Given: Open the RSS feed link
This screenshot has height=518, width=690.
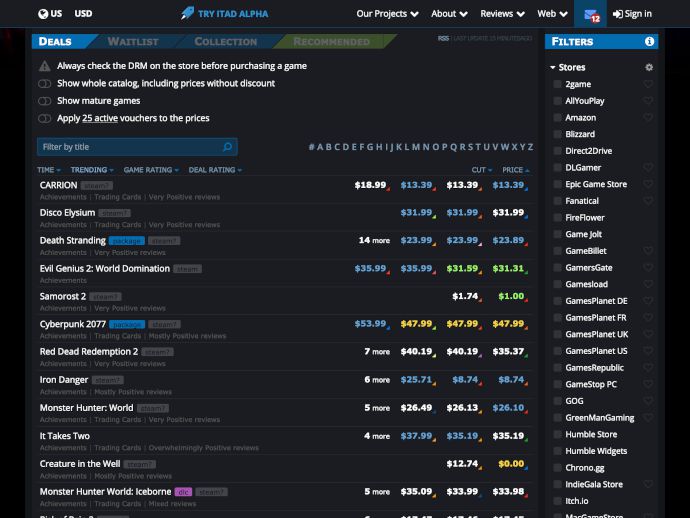Looking at the screenshot, I should pos(443,38).
